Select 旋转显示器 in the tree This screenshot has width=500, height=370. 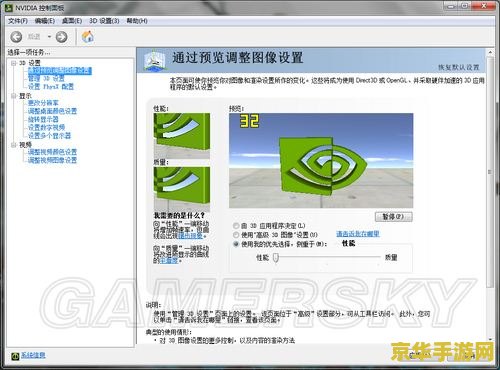43,119
